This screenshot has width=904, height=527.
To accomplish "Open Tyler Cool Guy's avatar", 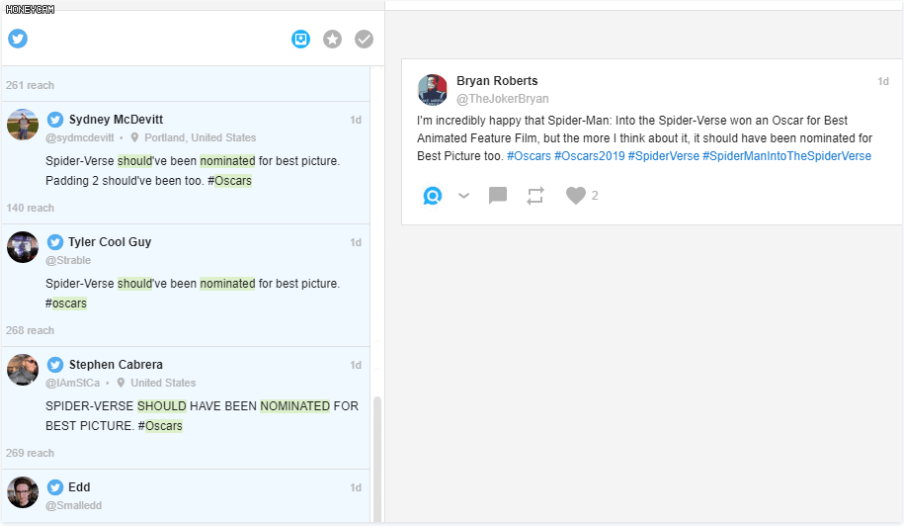I will (22, 247).
